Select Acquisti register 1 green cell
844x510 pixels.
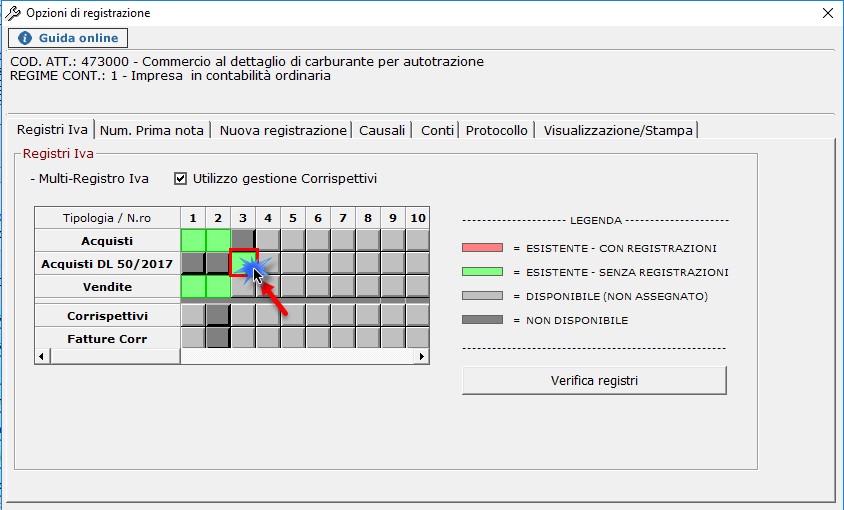193,240
